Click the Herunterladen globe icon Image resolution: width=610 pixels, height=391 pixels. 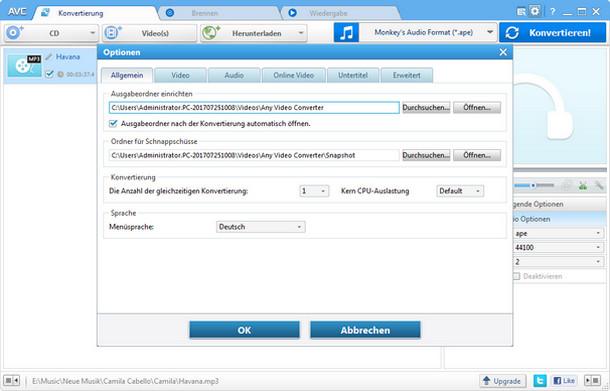211,33
